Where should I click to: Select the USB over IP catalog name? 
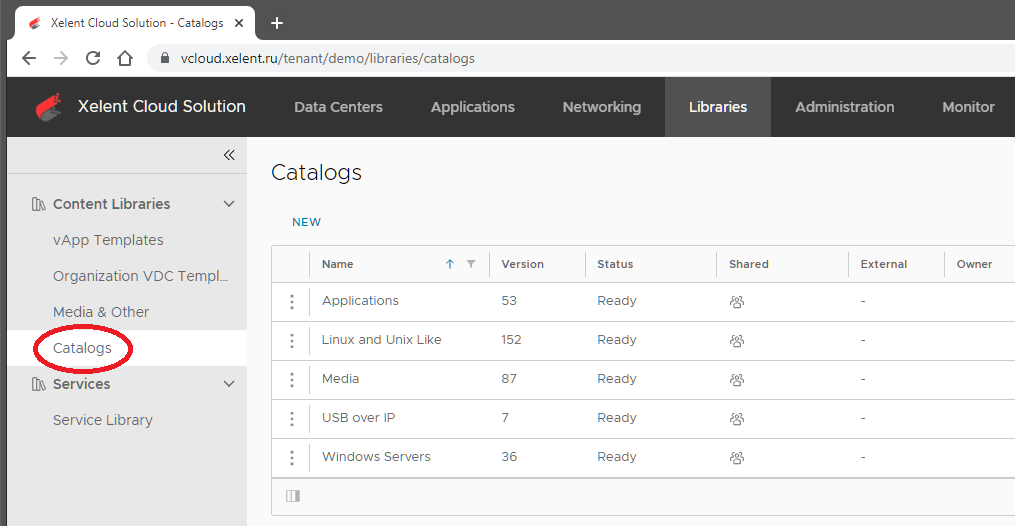pos(359,417)
